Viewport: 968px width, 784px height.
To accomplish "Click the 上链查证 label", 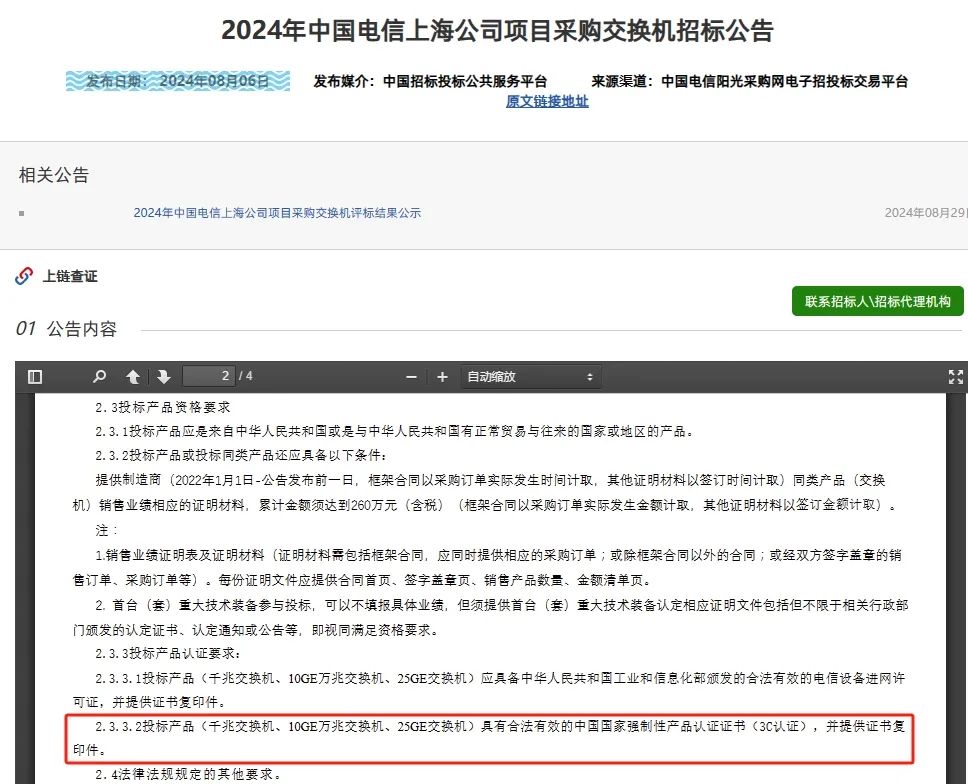I will click(70, 276).
